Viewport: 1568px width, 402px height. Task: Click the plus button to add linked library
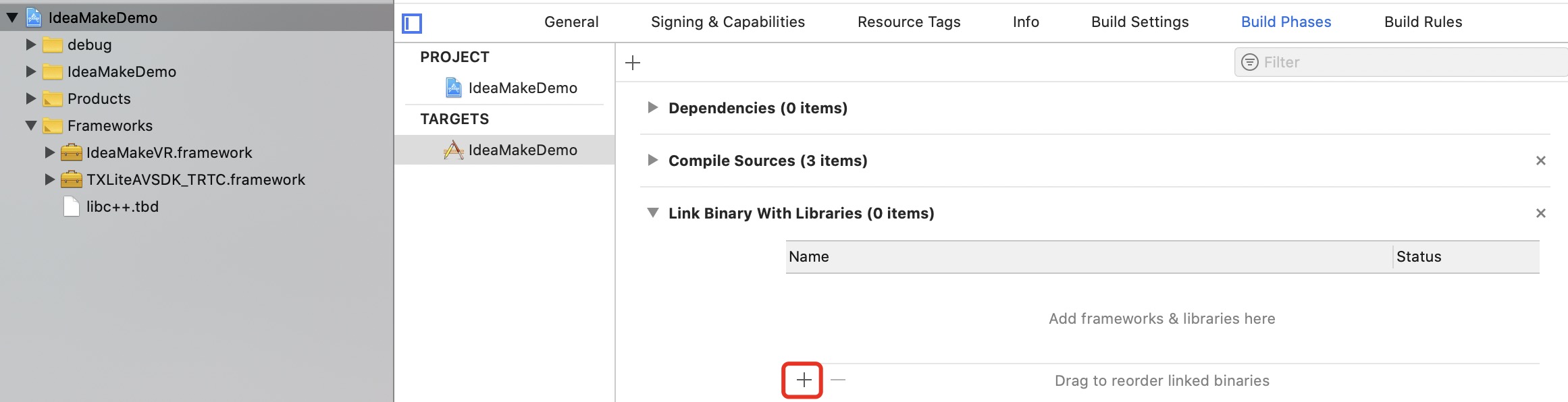pyautogui.click(x=803, y=380)
